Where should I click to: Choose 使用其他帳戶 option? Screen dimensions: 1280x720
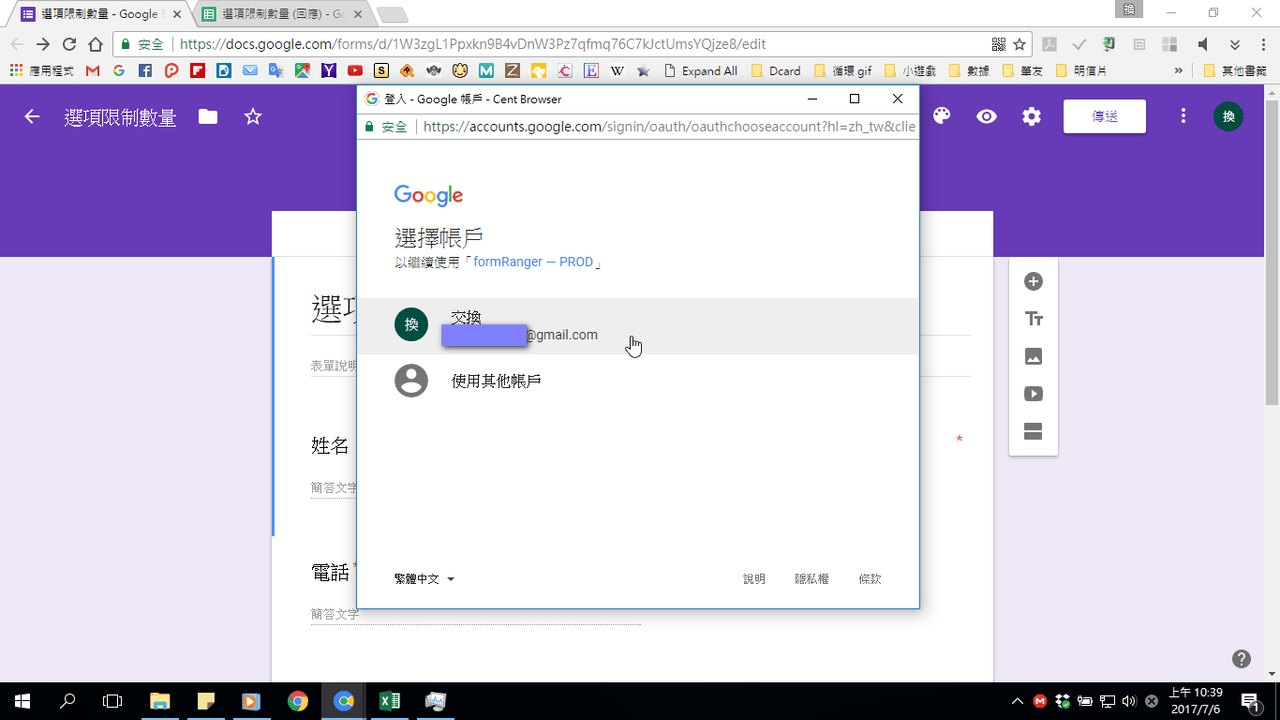pos(638,381)
